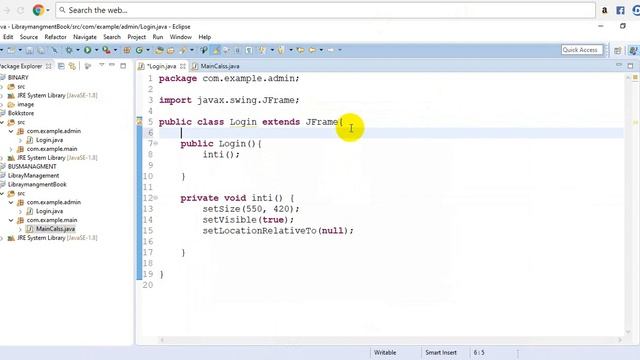This screenshot has height=360, width=640.
Task: Fold the Login() constructor at line 7
Action: (156, 144)
